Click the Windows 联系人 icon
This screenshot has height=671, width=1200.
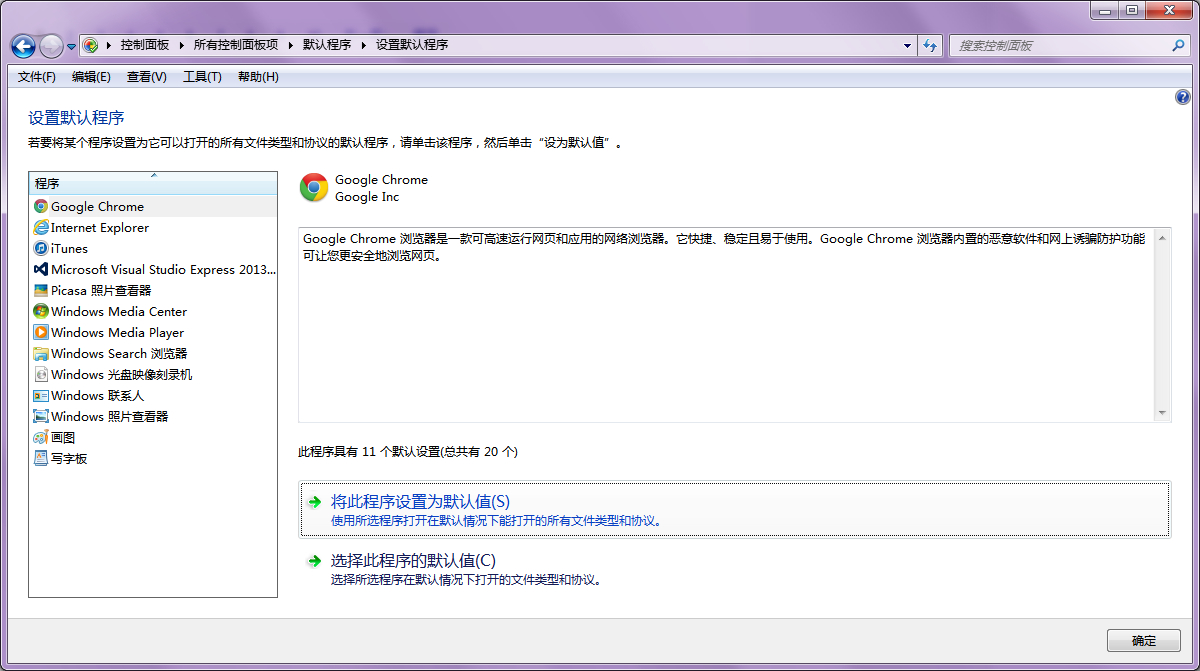pyautogui.click(x=41, y=395)
